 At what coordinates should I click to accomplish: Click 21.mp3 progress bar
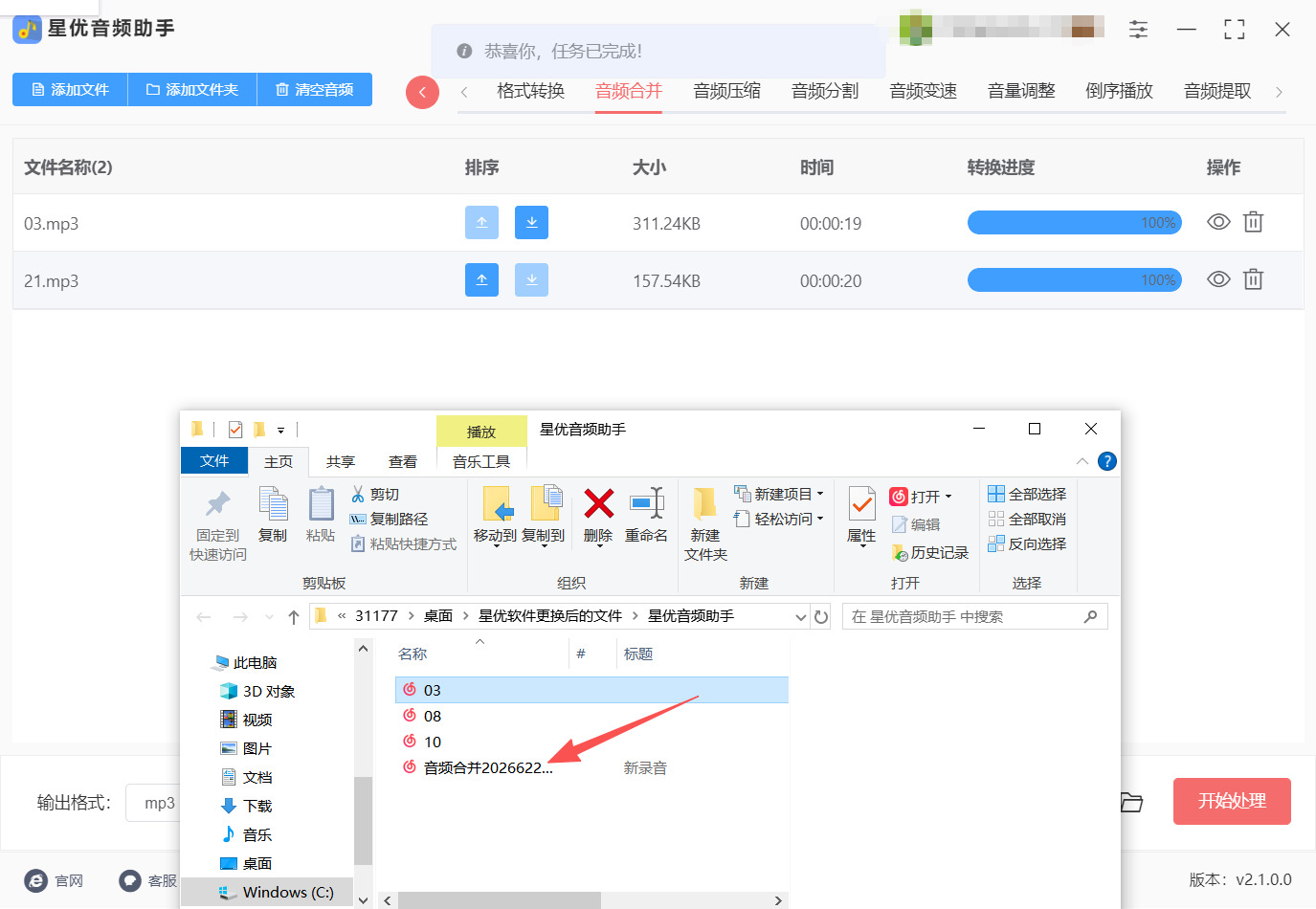click(1075, 280)
